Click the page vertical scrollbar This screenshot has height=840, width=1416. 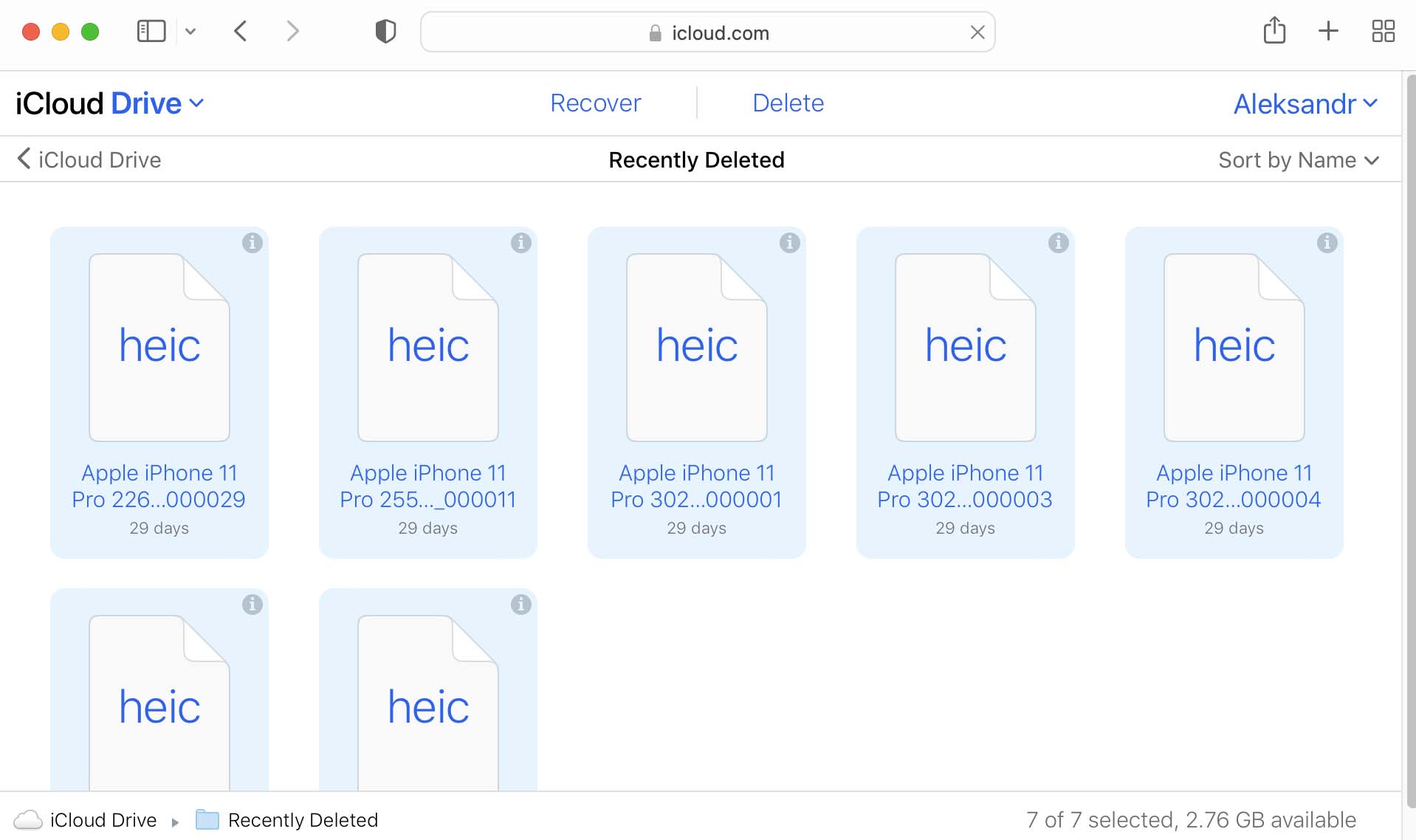(1410, 441)
